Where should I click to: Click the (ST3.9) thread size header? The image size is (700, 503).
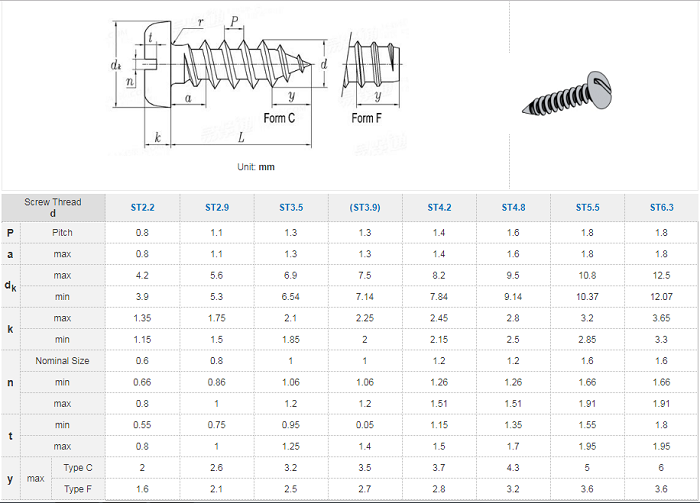point(365,208)
